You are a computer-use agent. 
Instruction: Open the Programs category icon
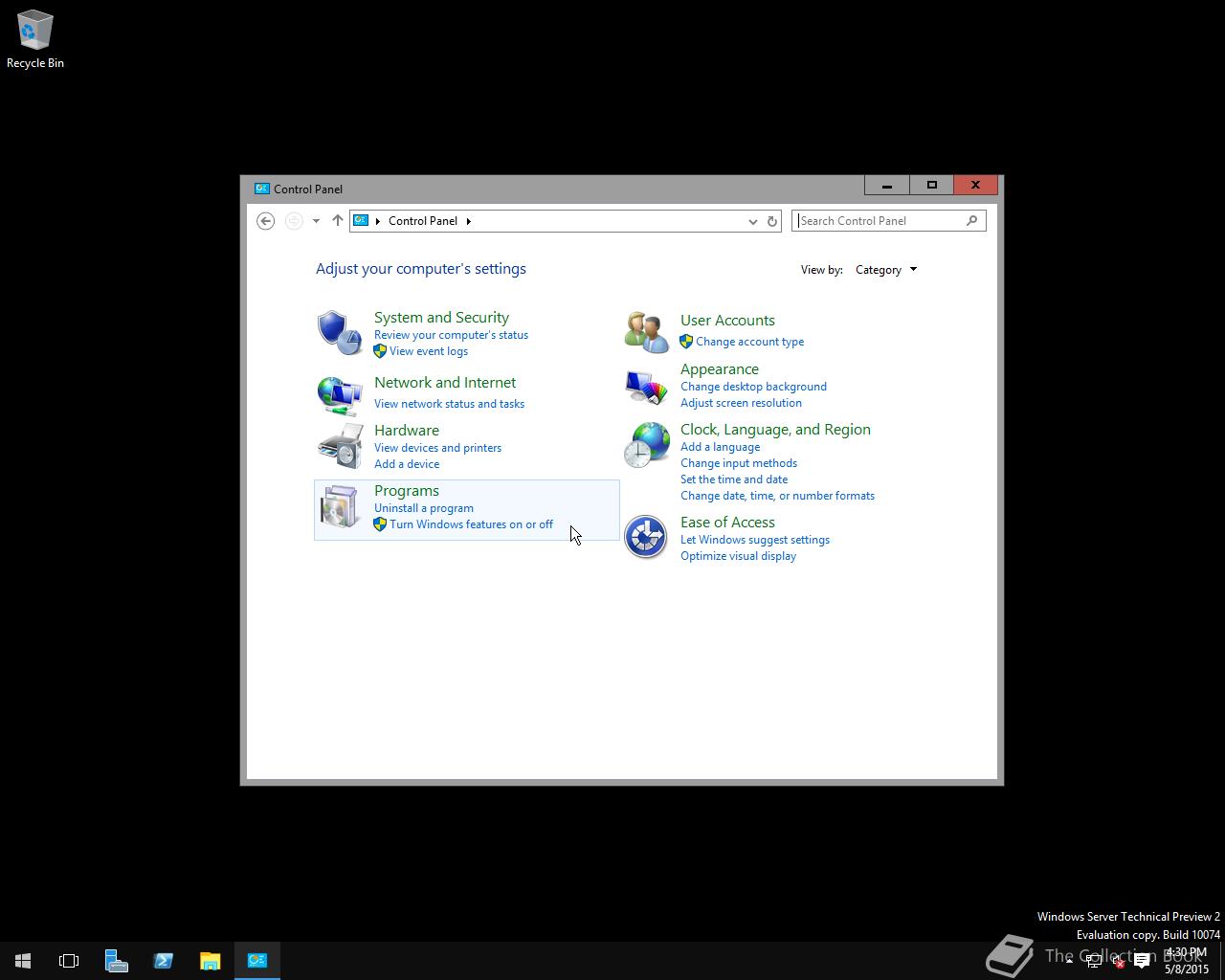tap(340, 506)
